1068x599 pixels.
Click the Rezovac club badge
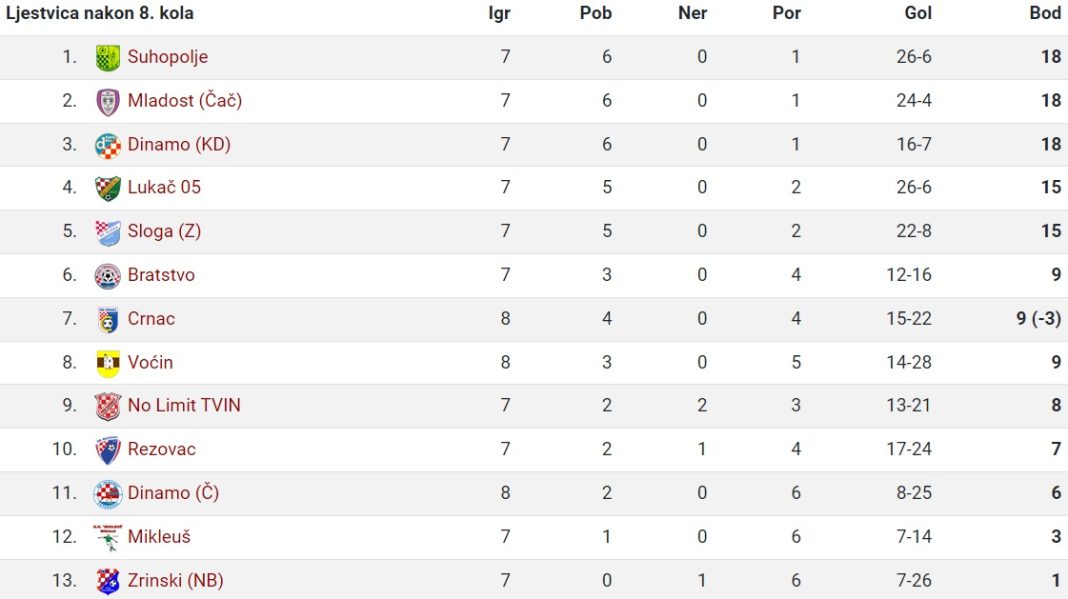[108, 450]
